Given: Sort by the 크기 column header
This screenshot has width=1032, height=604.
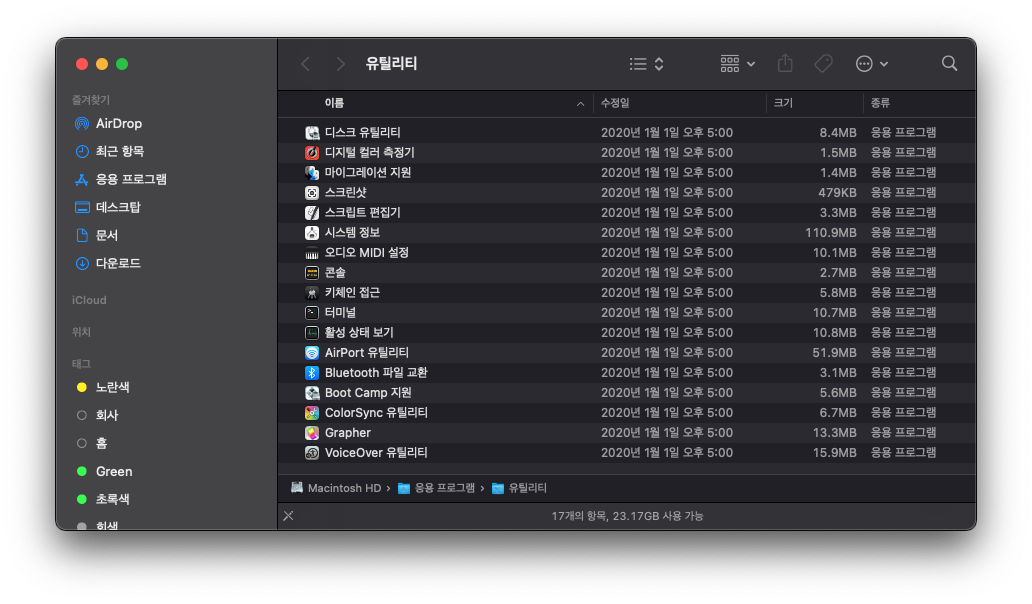Looking at the screenshot, I should click(783, 103).
